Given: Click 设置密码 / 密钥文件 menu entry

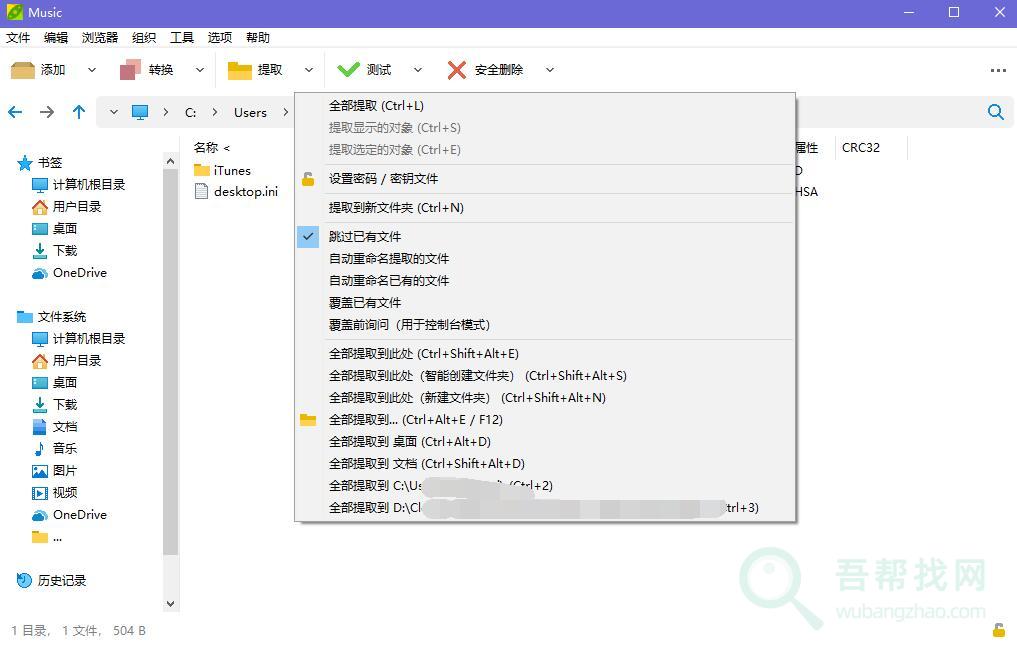Looking at the screenshot, I should 383,179.
